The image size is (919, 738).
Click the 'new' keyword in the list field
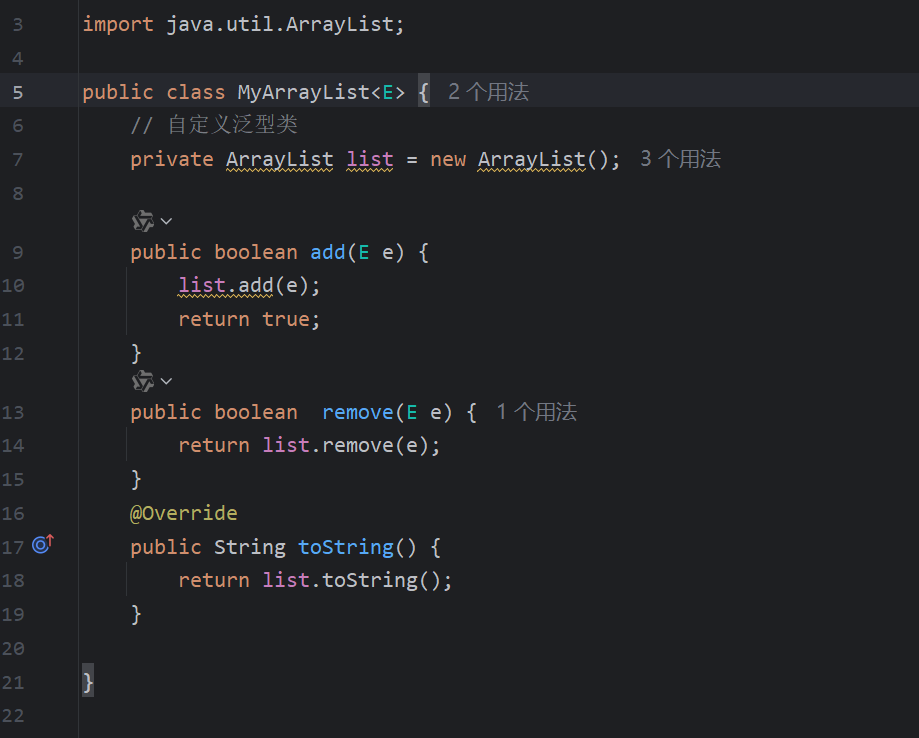(x=448, y=159)
